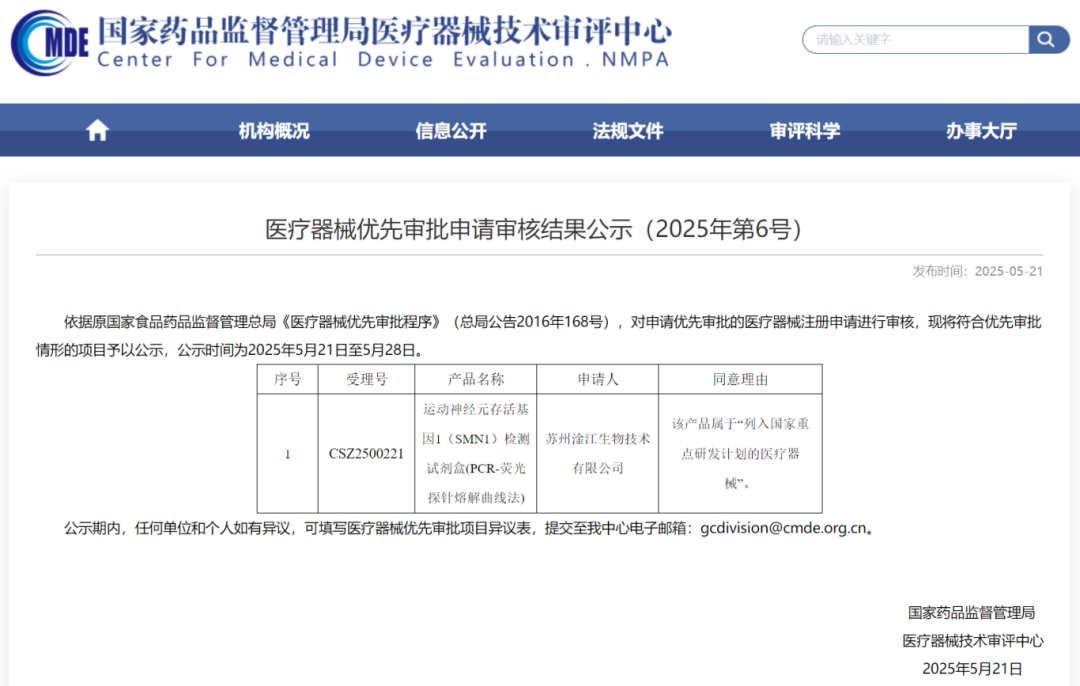Click the site title 国家药品监督管理局医疗器械技术审评中心
This screenshot has width=1080, height=686.
[x=384, y=30]
